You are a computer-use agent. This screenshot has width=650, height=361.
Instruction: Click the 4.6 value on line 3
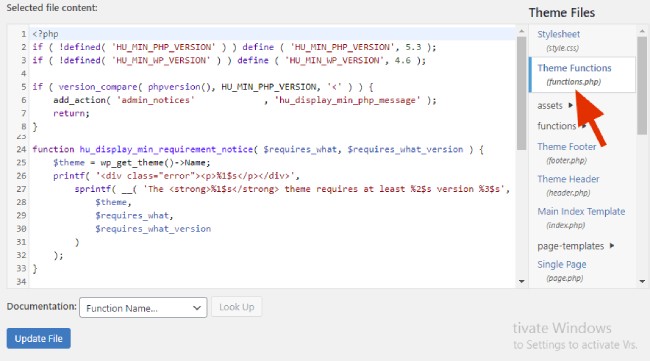pyautogui.click(x=403, y=61)
